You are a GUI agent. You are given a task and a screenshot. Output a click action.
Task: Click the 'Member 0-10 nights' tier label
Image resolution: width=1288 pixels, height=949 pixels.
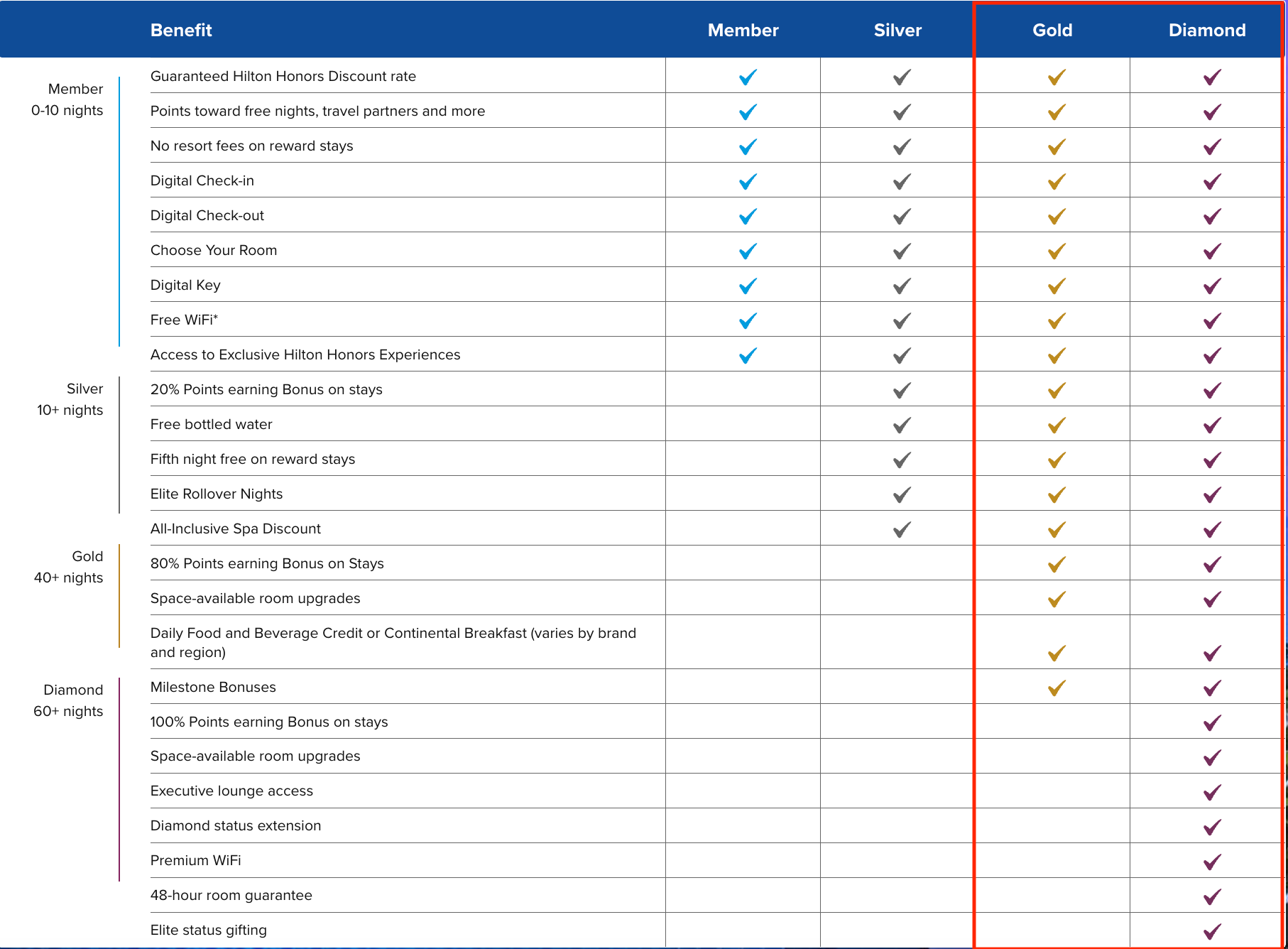point(67,99)
